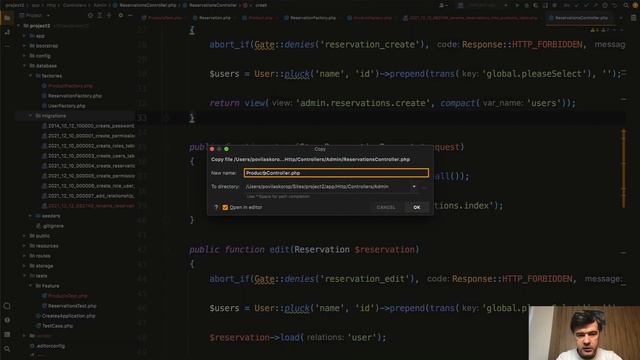
Task: Open the Database tool window icon
Action: [x=633, y=18]
